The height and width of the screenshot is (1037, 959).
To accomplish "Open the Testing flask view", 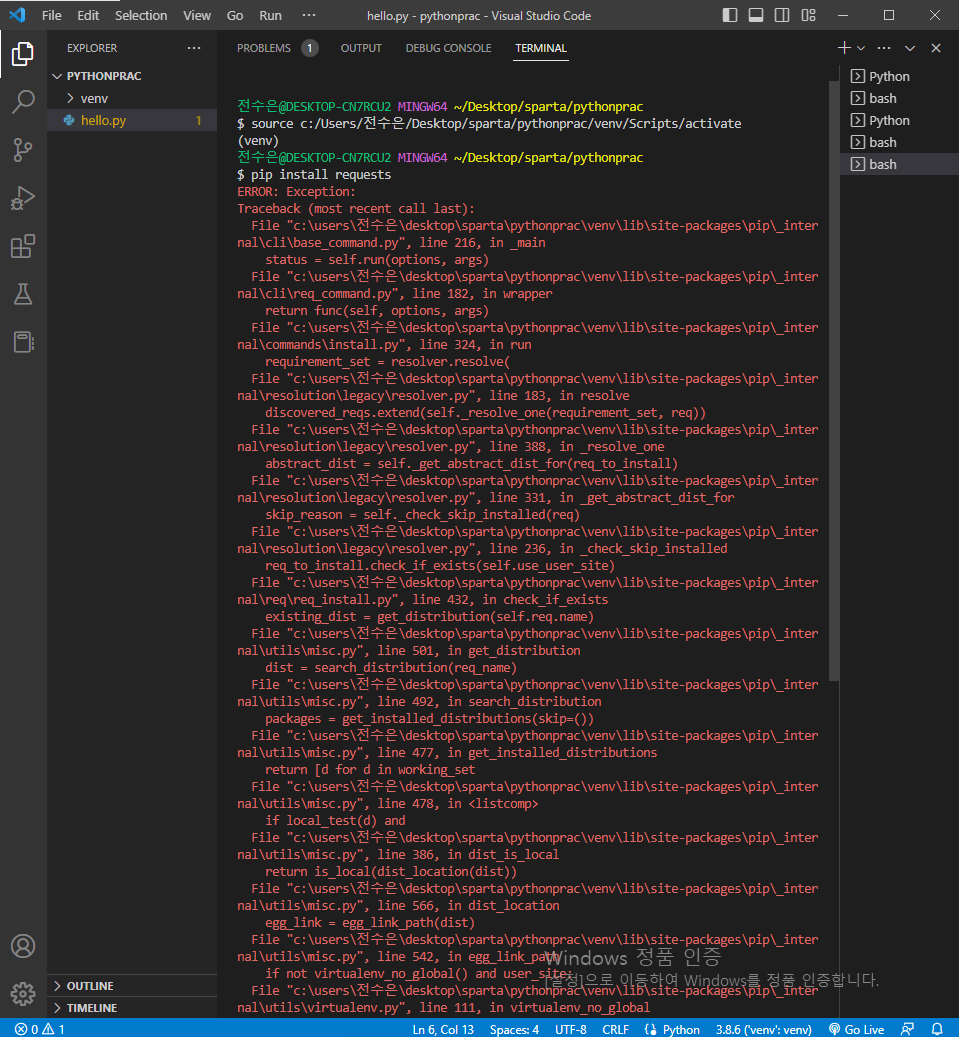I will pyautogui.click(x=23, y=294).
